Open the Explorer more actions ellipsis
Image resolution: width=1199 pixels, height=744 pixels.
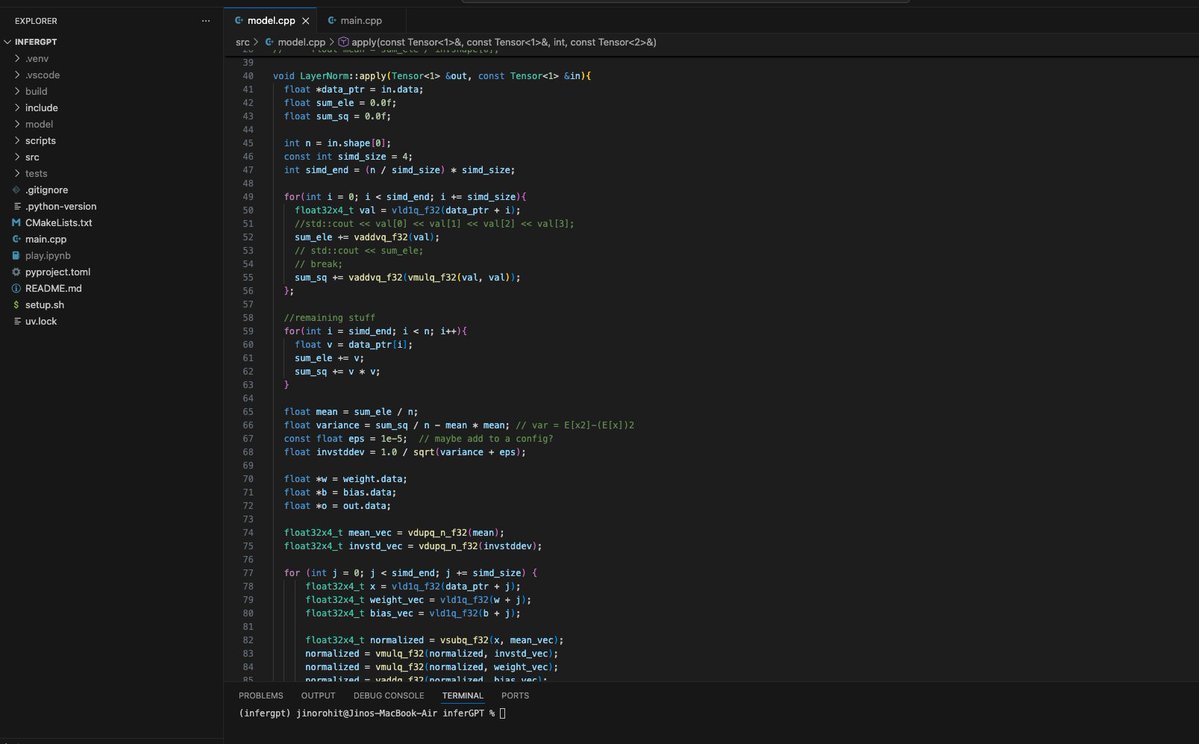point(206,21)
